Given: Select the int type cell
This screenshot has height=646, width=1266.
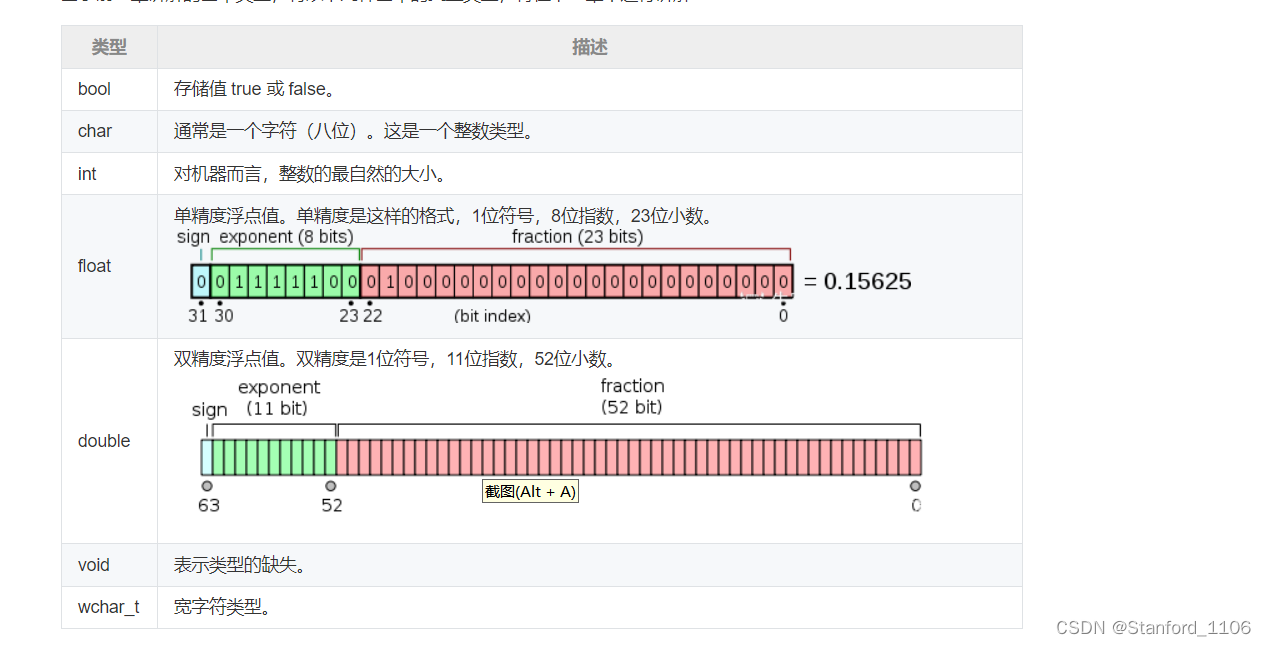Looking at the screenshot, I should [x=109, y=174].
